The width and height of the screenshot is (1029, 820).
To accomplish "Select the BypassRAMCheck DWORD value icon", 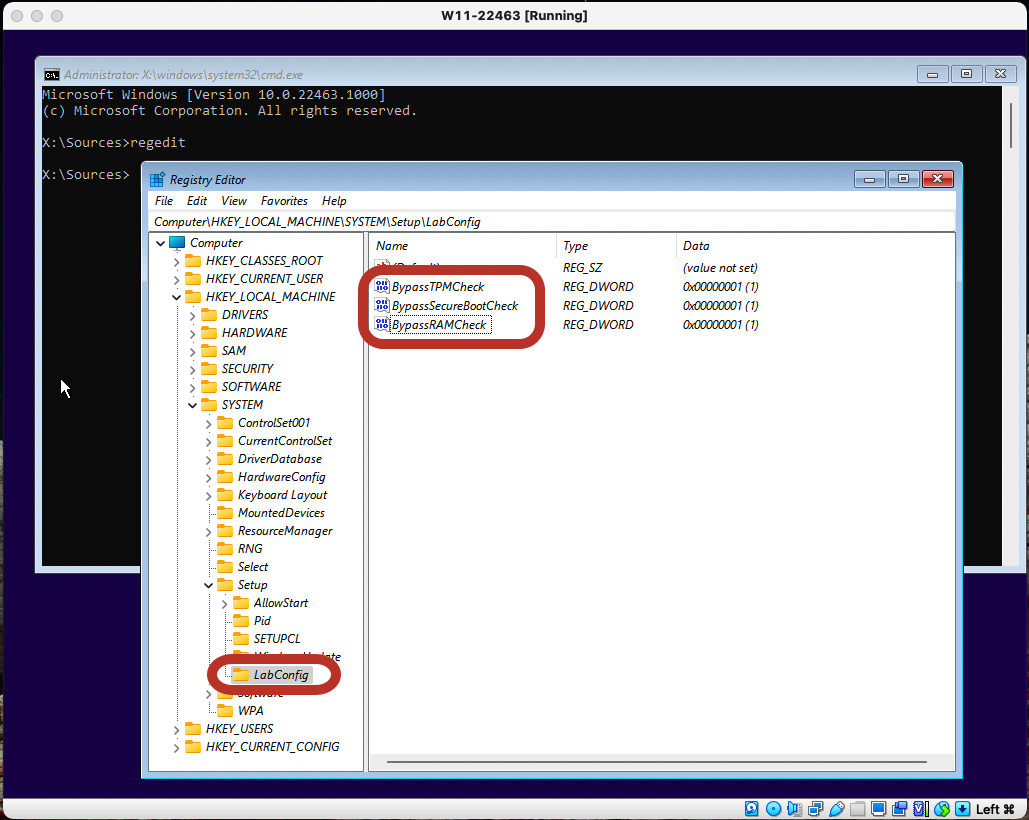I will click(x=382, y=324).
